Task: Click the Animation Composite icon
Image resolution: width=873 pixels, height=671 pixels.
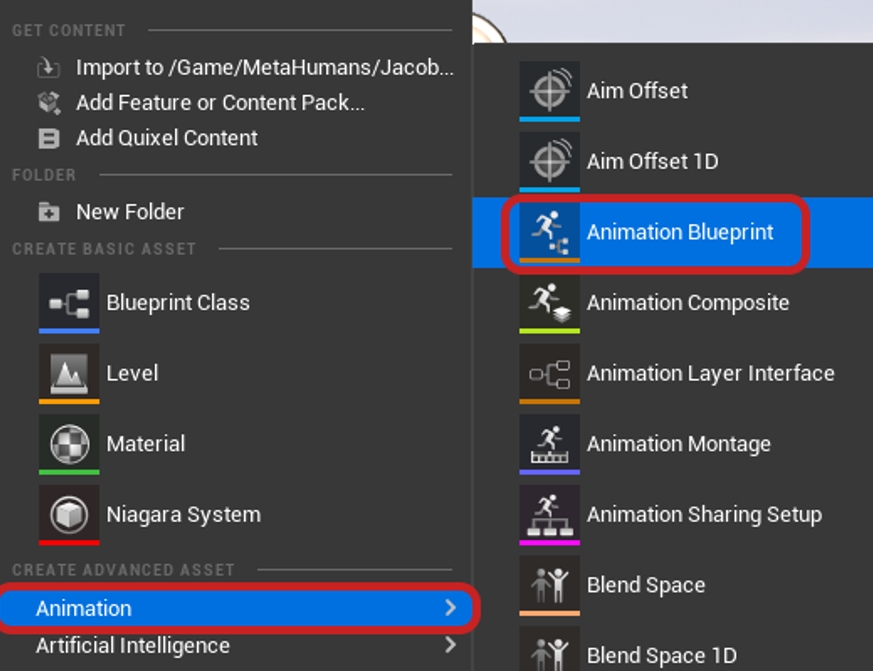Action: click(549, 302)
